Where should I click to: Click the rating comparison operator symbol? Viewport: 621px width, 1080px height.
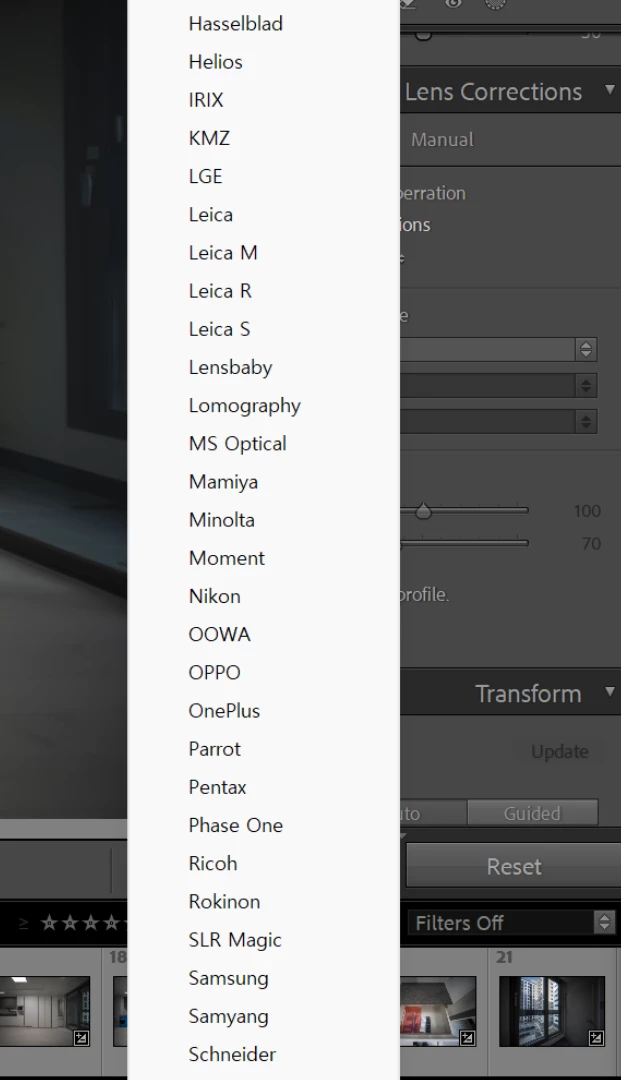click(23, 924)
